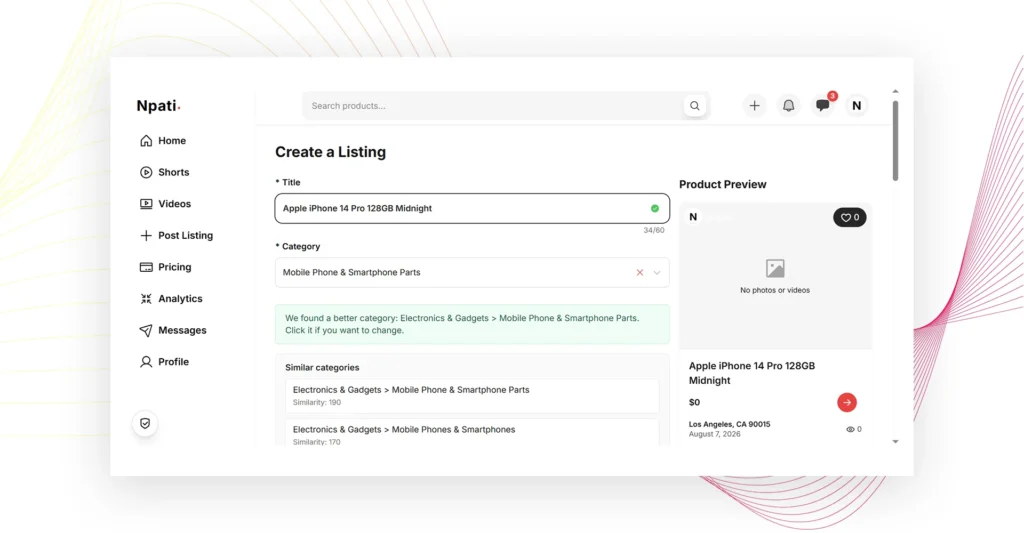Viewport: 1024px width, 533px height.
Task: Choose Mobile Phones & Smartphones similar category
Action: coord(472,432)
